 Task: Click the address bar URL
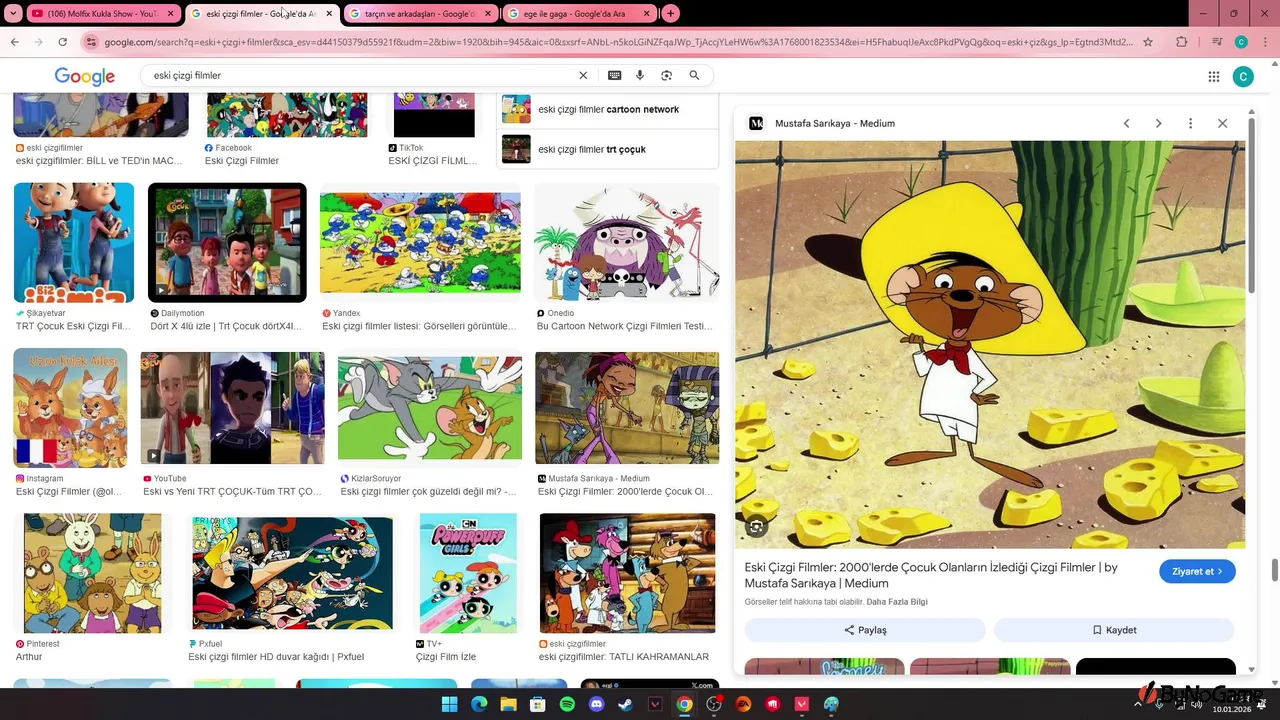(x=618, y=42)
